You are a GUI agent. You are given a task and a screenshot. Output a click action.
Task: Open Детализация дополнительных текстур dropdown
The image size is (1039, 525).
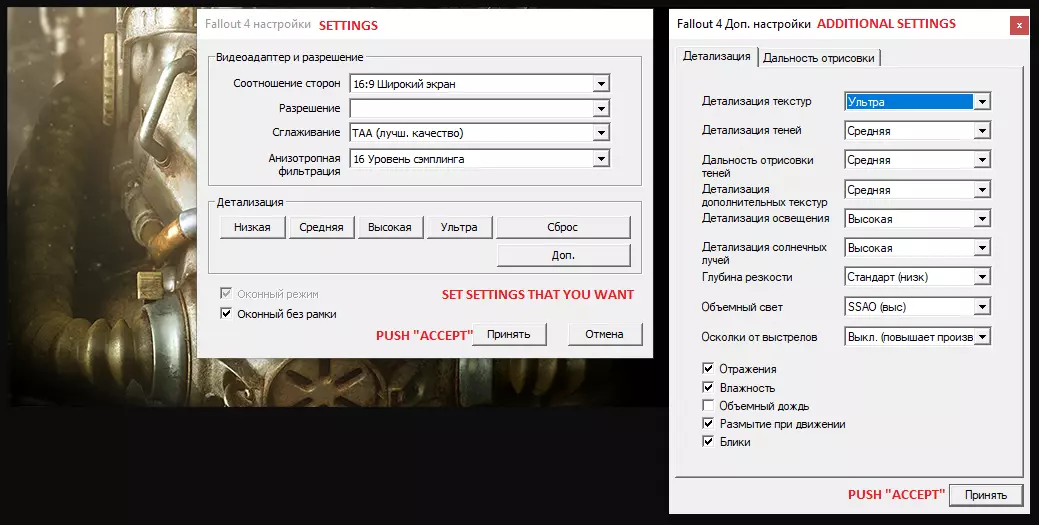click(918, 190)
